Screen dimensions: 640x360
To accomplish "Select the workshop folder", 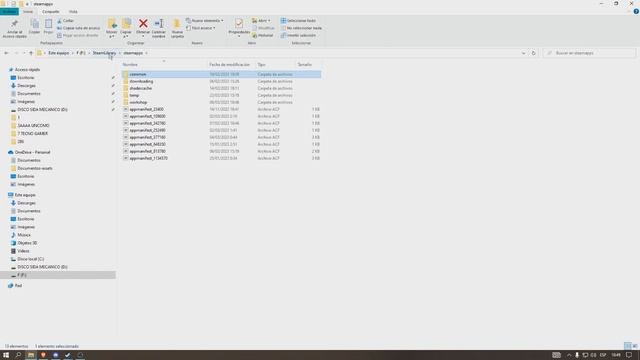I will (138, 102).
